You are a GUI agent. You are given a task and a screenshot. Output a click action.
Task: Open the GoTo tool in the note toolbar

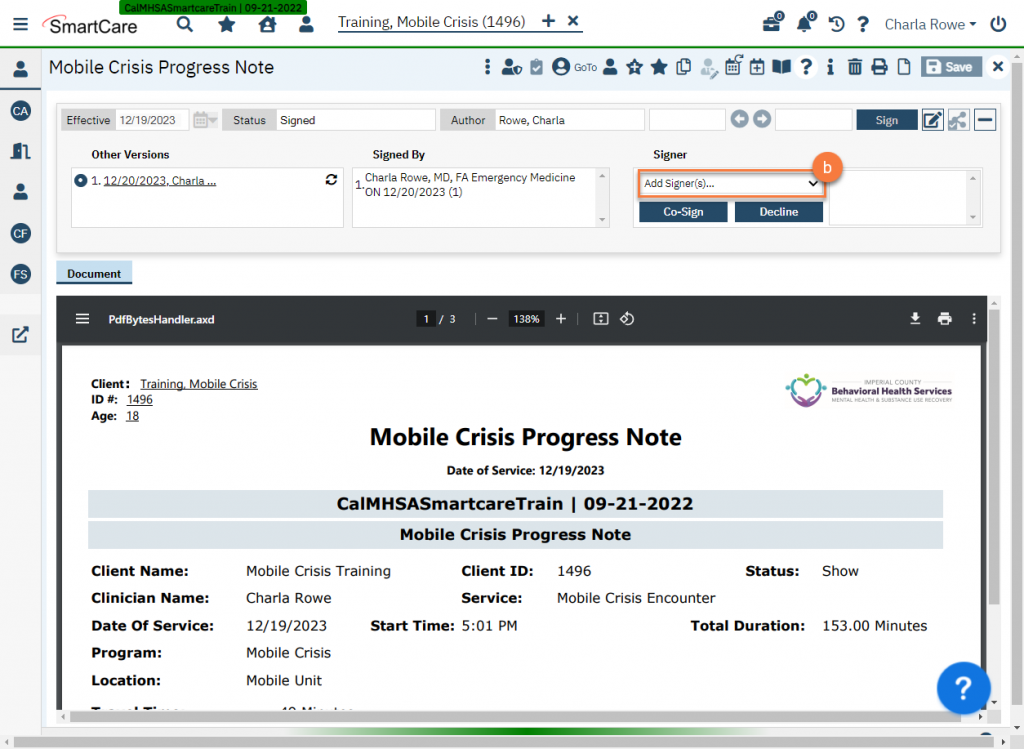(x=584, y=66)
